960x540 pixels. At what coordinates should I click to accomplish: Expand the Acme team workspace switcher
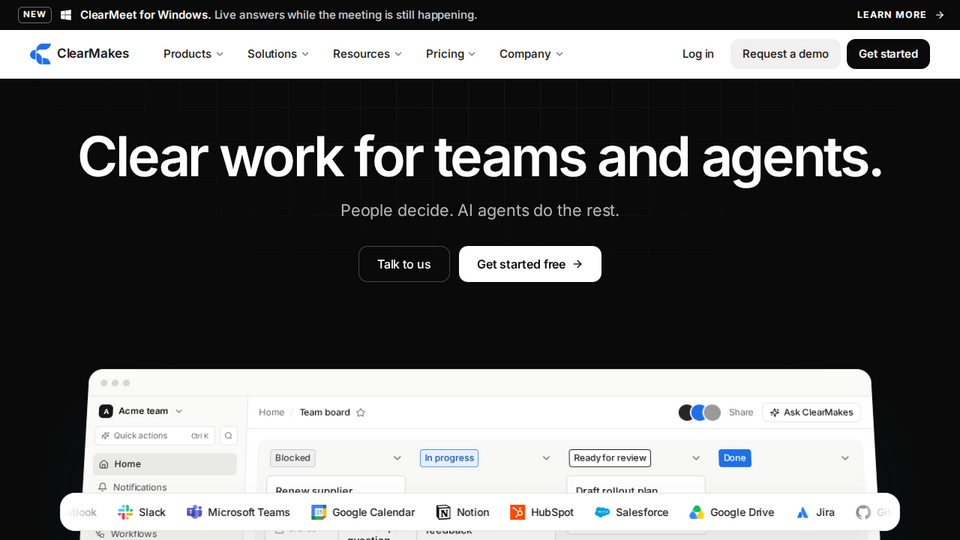point(141,411)
